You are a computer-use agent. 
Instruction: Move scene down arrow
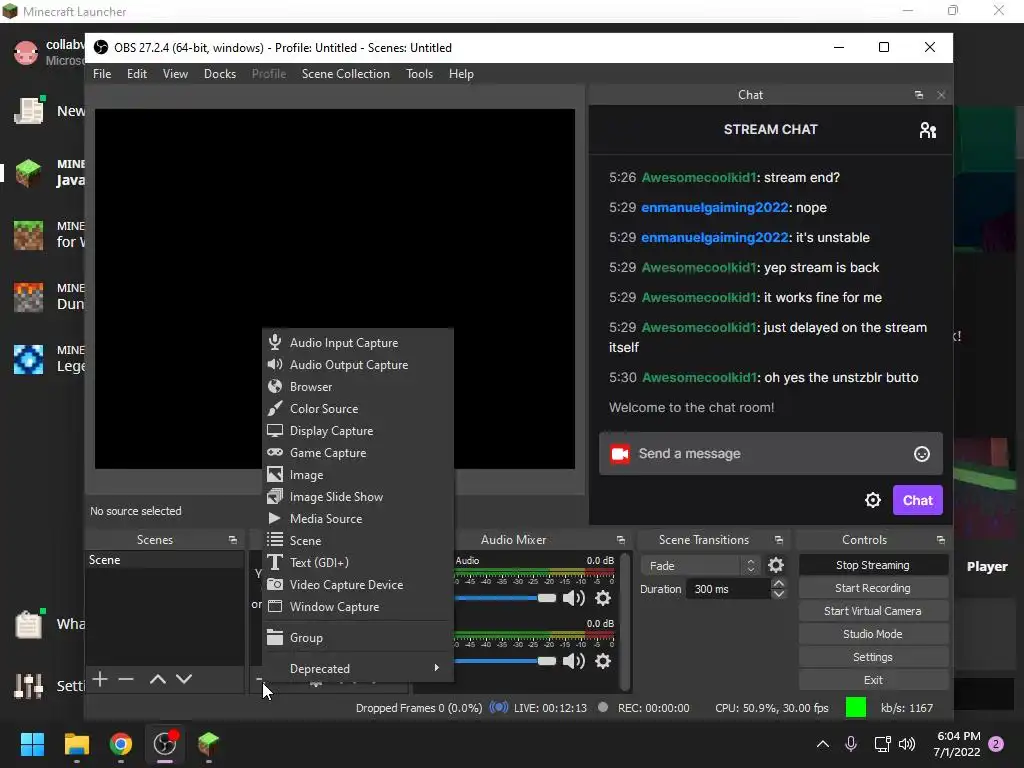[x=184, y=679]
